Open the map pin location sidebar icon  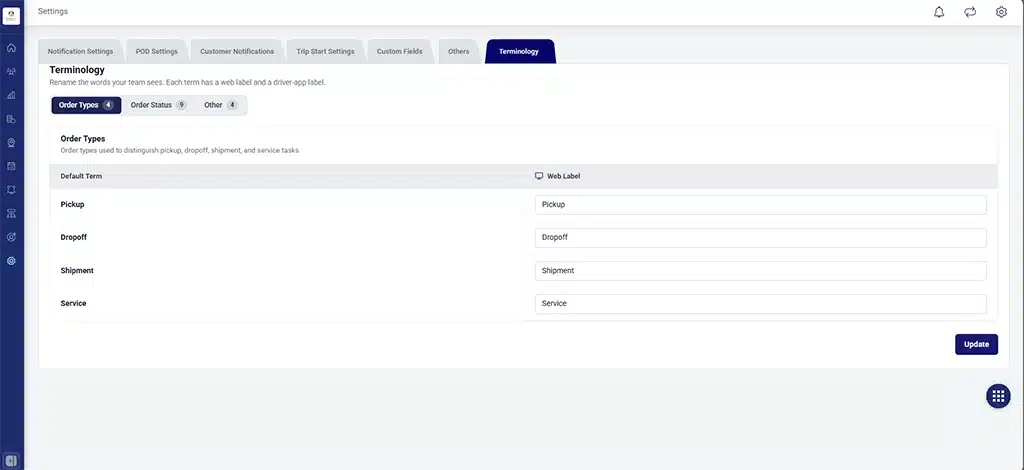click(11, 142)
